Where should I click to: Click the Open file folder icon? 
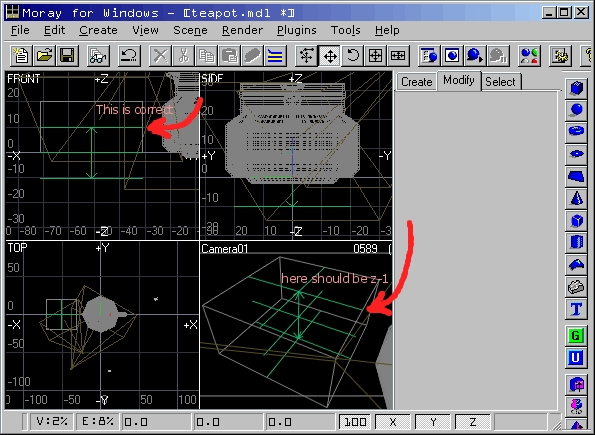(x=44, y=56)
